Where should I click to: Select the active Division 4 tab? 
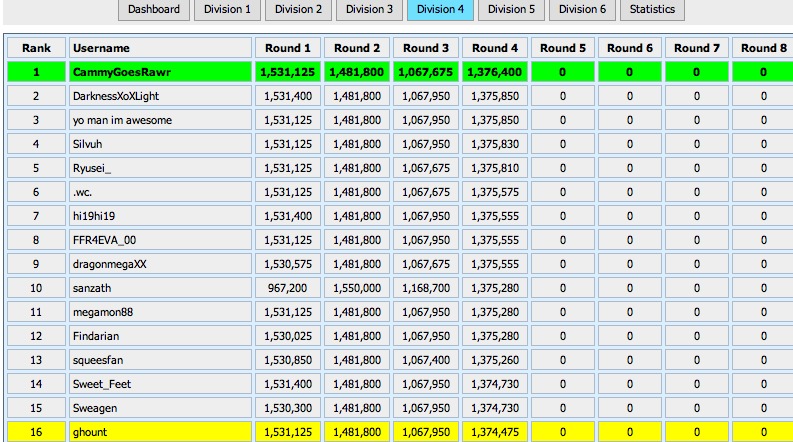click(x=440, y=10)
